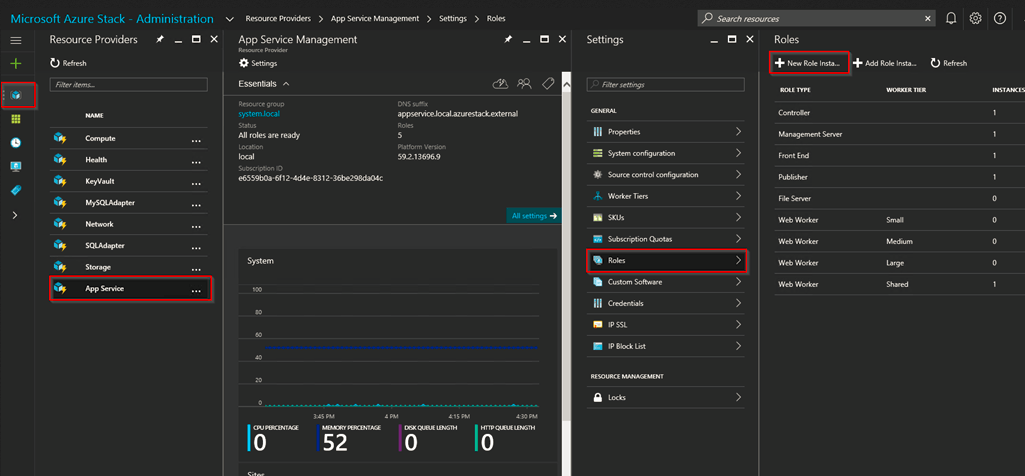This screenshot has height=476, width=1025.
Task: Open portal settings gear icon
Action: pos(975,18)
